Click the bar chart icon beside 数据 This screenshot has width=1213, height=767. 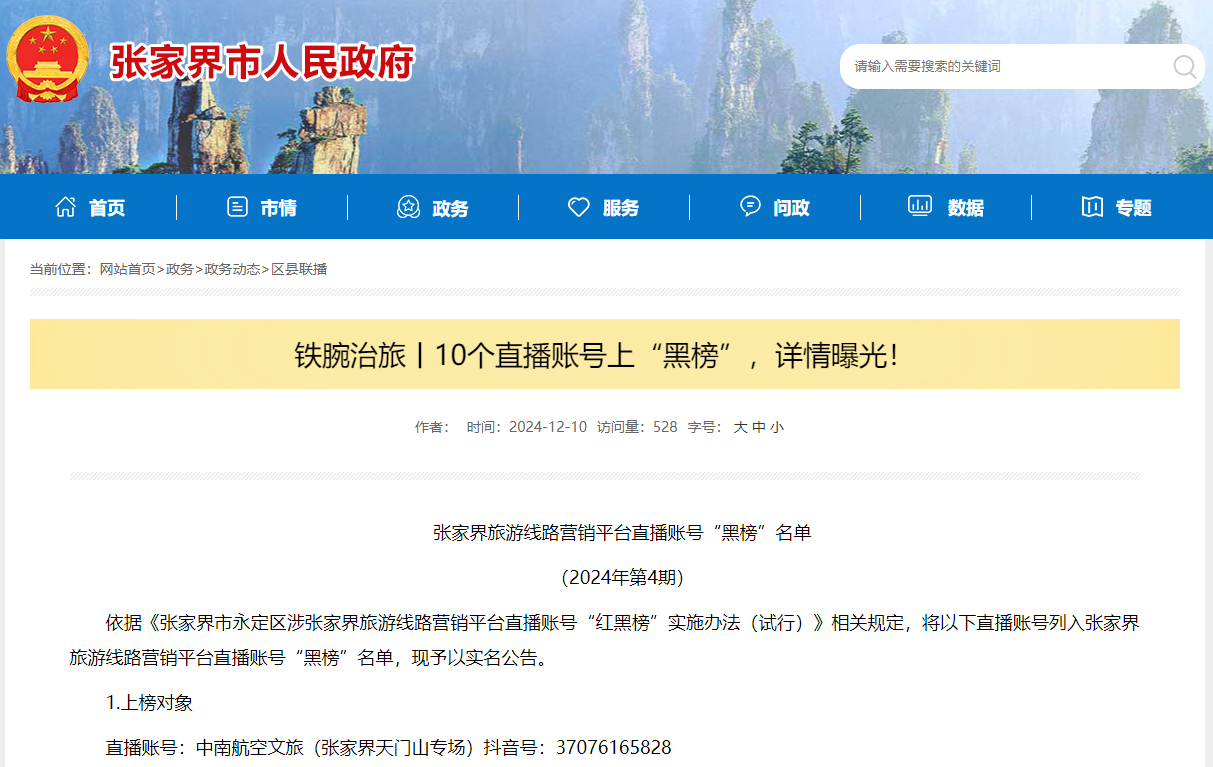pos(920,207)
